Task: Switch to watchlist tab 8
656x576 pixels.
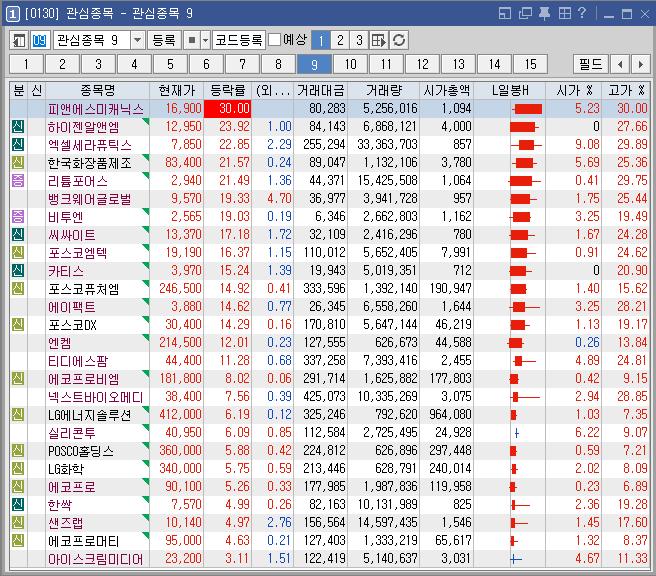Action: pos(278,64)
